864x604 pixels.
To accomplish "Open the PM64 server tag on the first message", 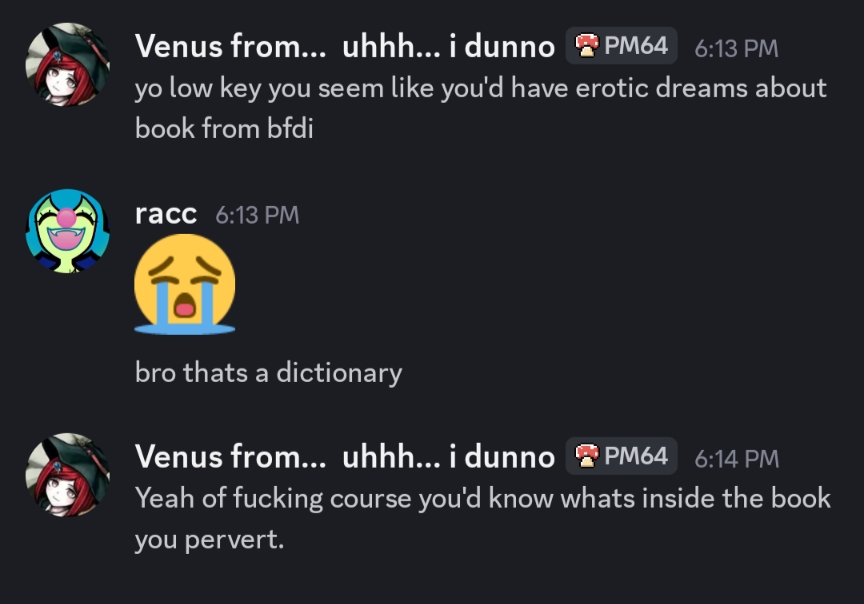I will [623, 46].
